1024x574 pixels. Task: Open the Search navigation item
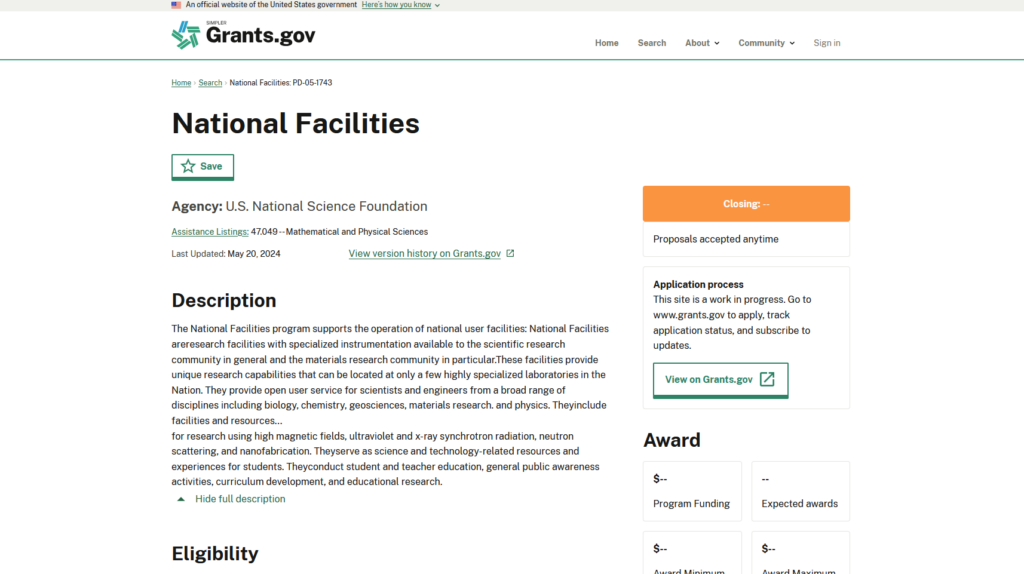click(x=652, y=43)
